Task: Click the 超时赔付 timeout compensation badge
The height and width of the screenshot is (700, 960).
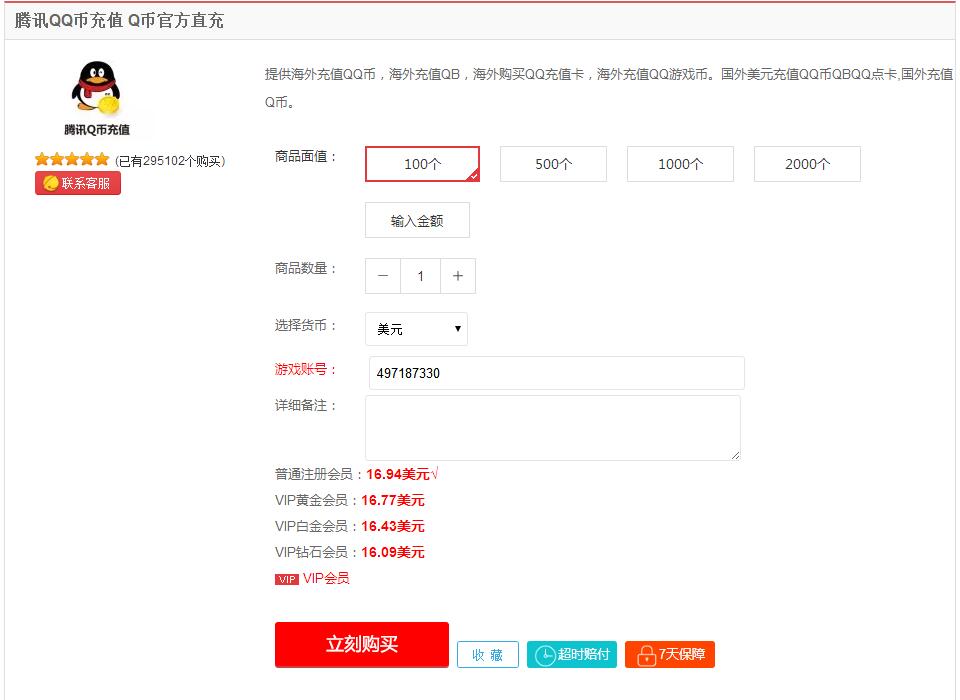Action: click(572, 654)
